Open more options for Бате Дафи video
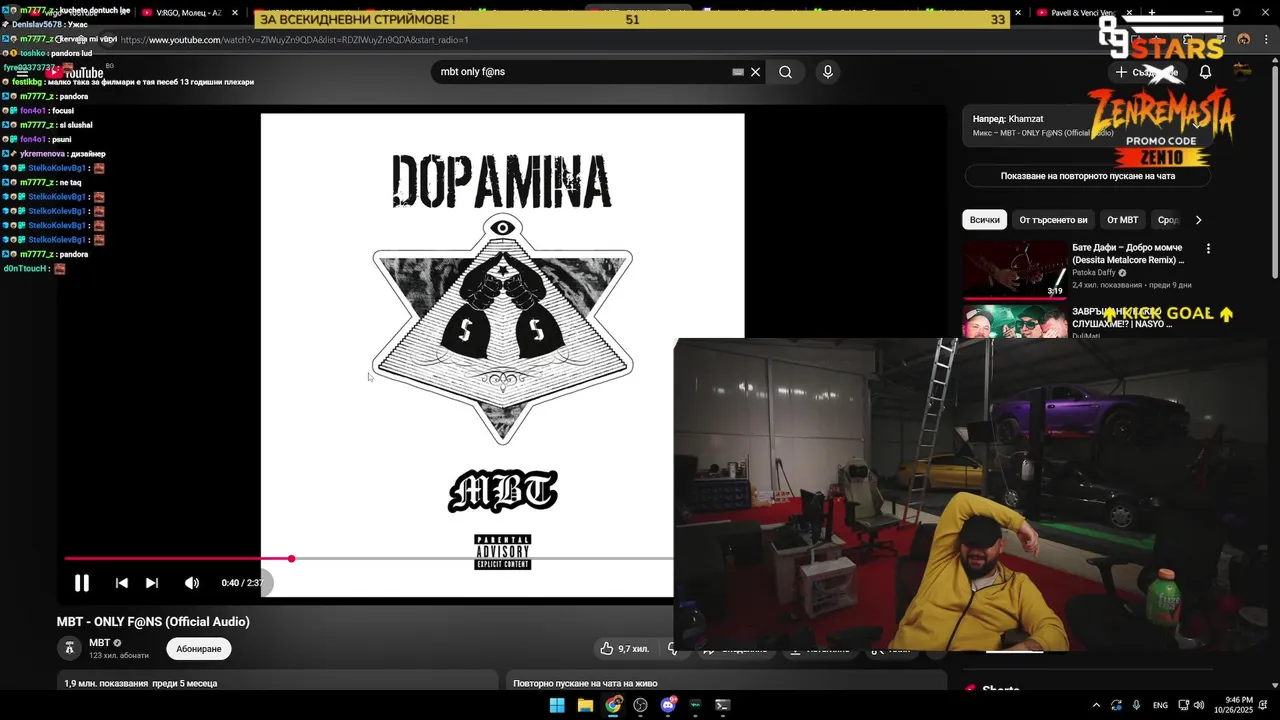The width and height of the screenshot is (1280, 720). [1208, 249]
